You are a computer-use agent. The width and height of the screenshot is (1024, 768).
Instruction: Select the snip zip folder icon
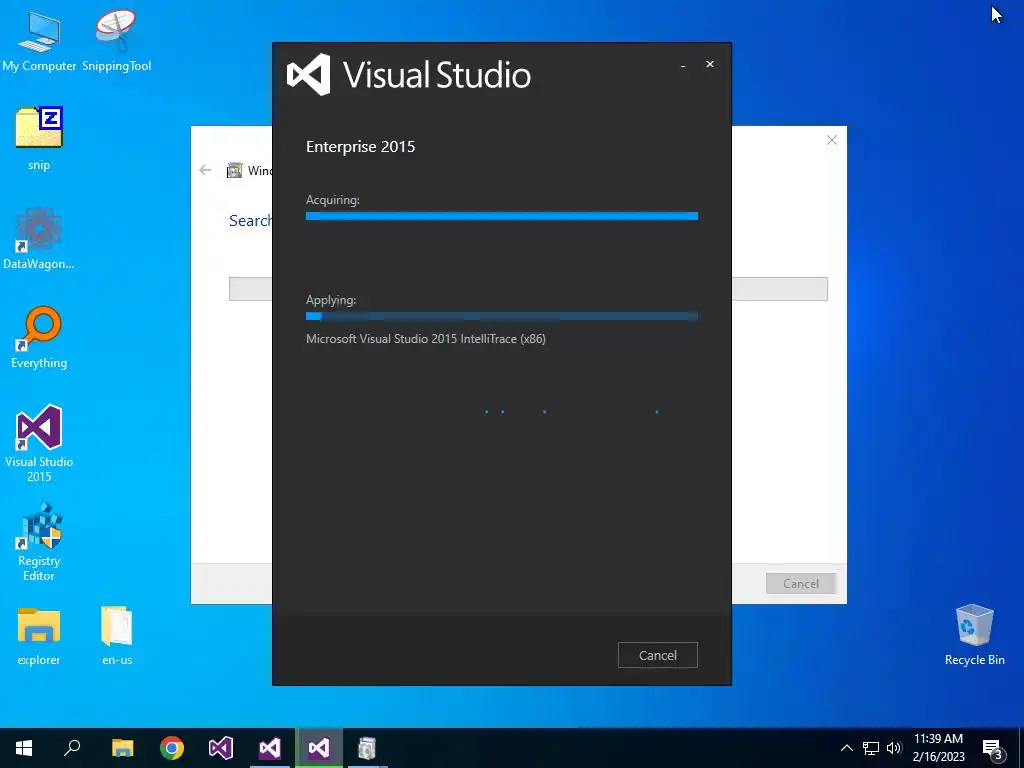39,138
